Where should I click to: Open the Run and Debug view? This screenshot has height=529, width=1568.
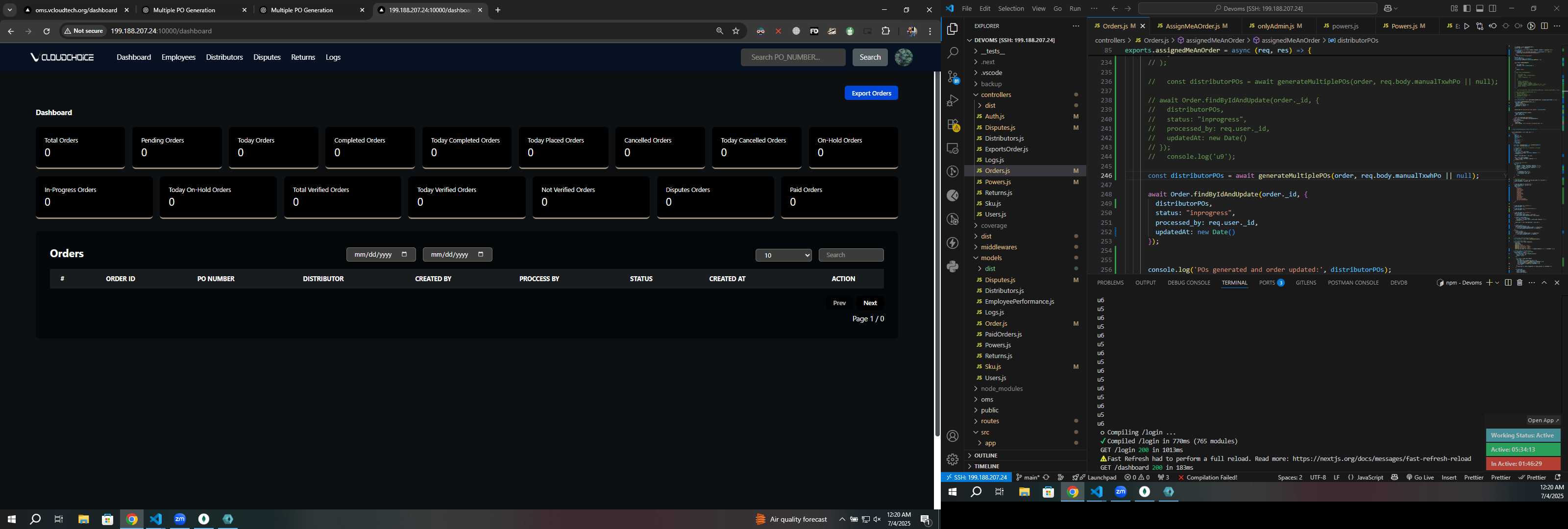click(953, 100)
